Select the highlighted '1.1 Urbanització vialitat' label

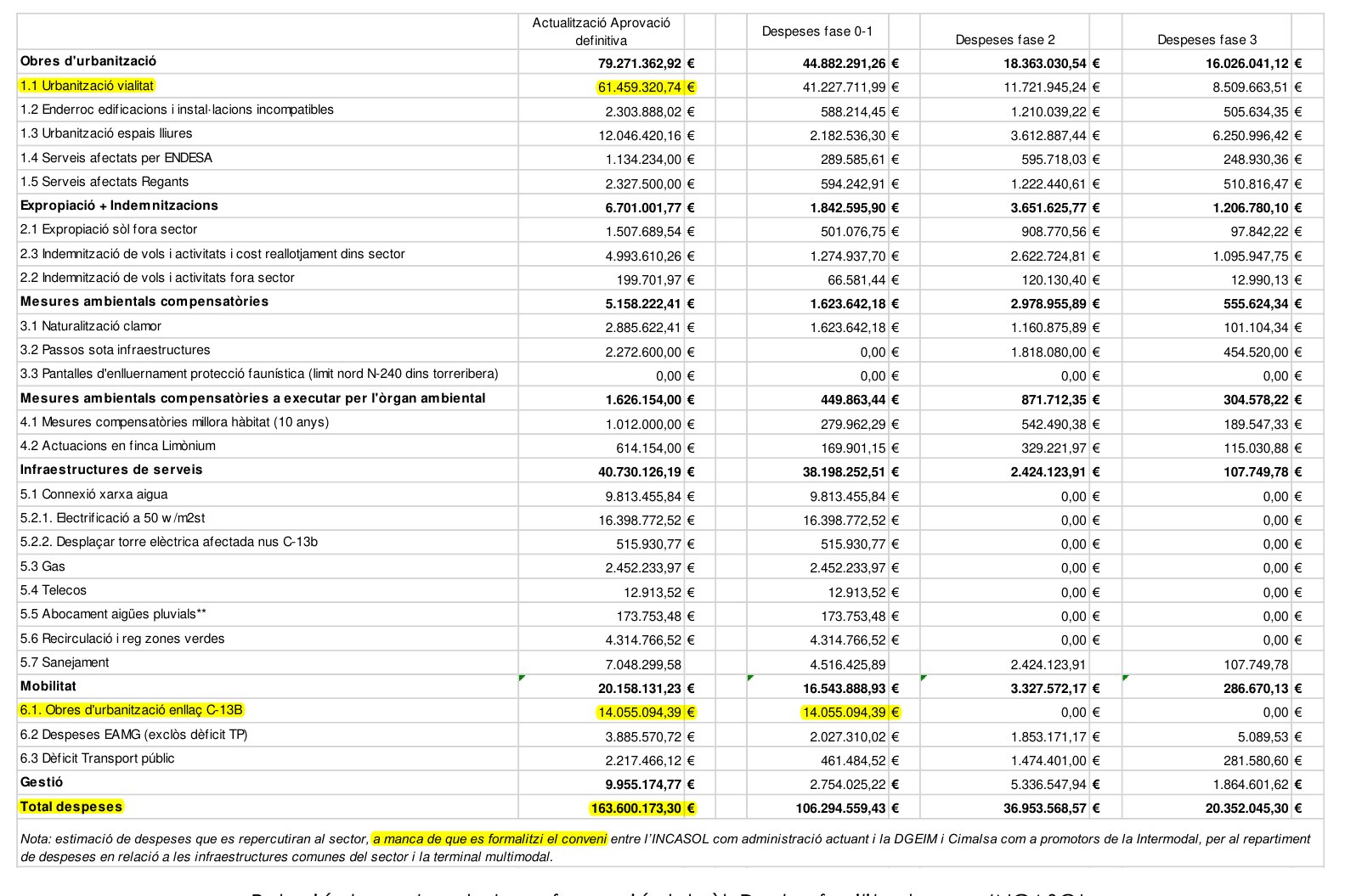(87, 86)
